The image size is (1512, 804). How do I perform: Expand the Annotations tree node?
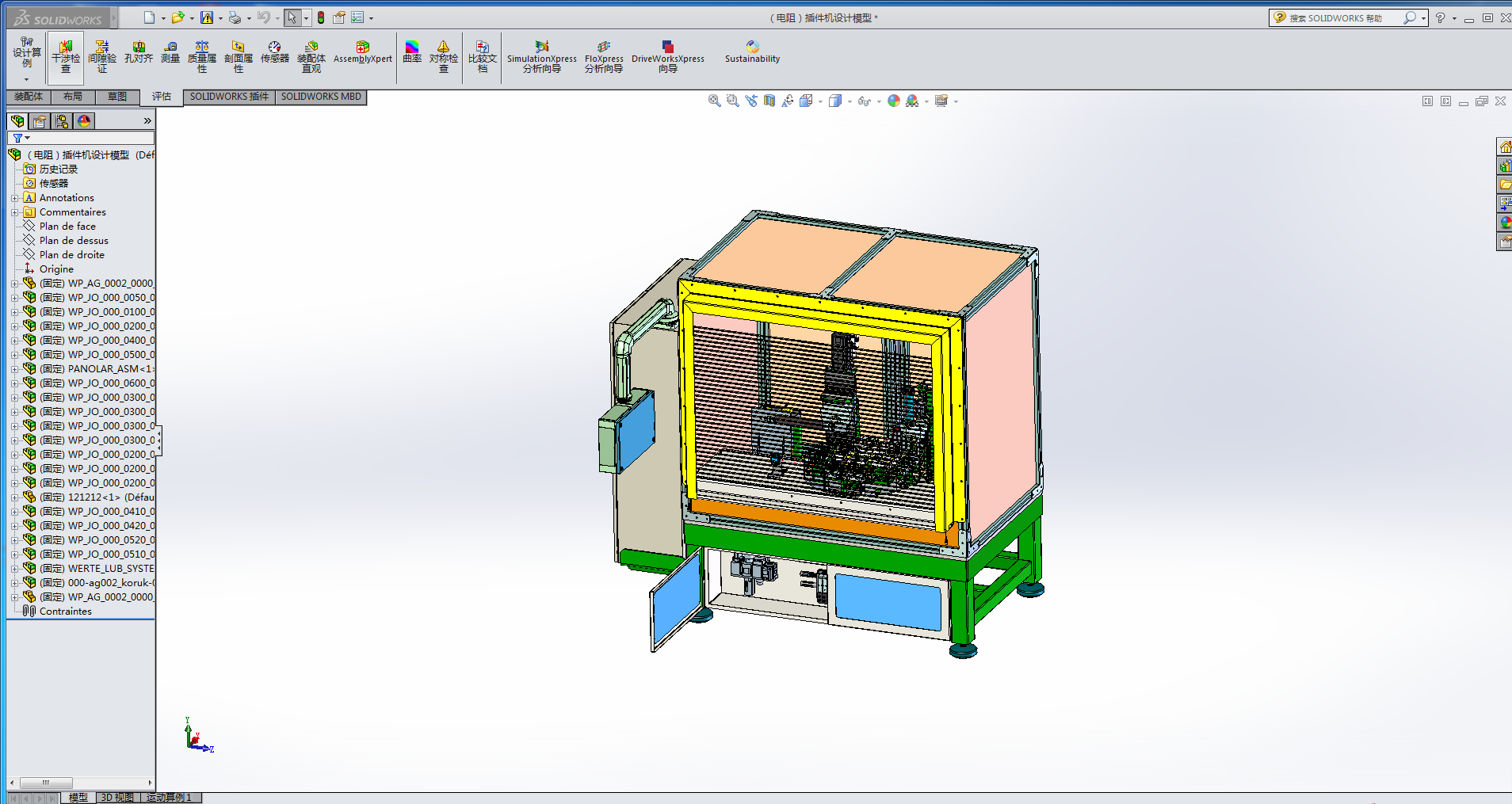click(x=14, y=198)
